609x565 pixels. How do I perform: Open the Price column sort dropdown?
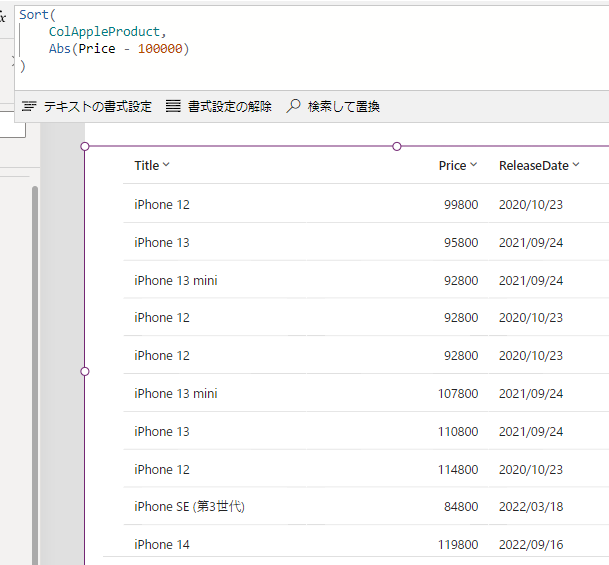473,165
